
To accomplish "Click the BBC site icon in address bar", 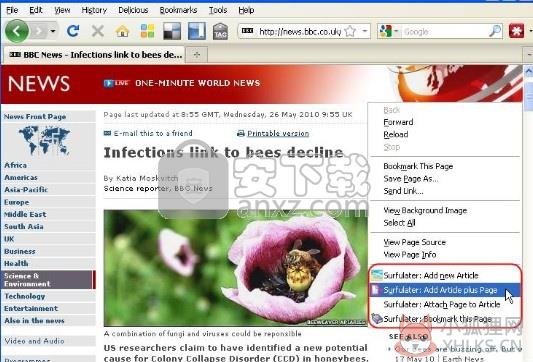I will [x=247, y=31].
